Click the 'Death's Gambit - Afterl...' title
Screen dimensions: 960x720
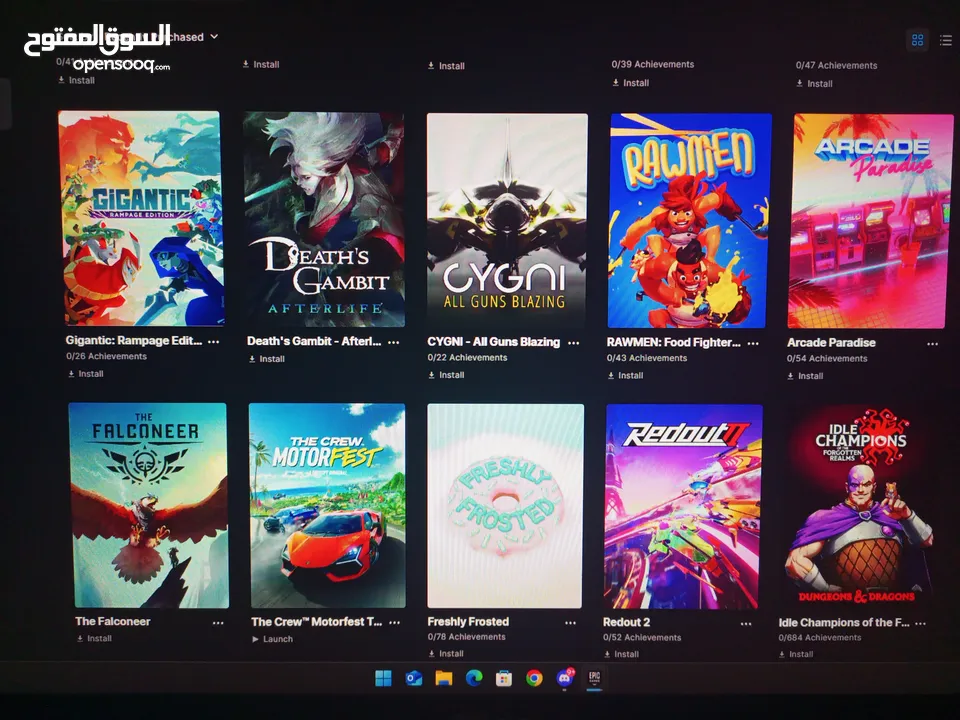coord(314,341)
